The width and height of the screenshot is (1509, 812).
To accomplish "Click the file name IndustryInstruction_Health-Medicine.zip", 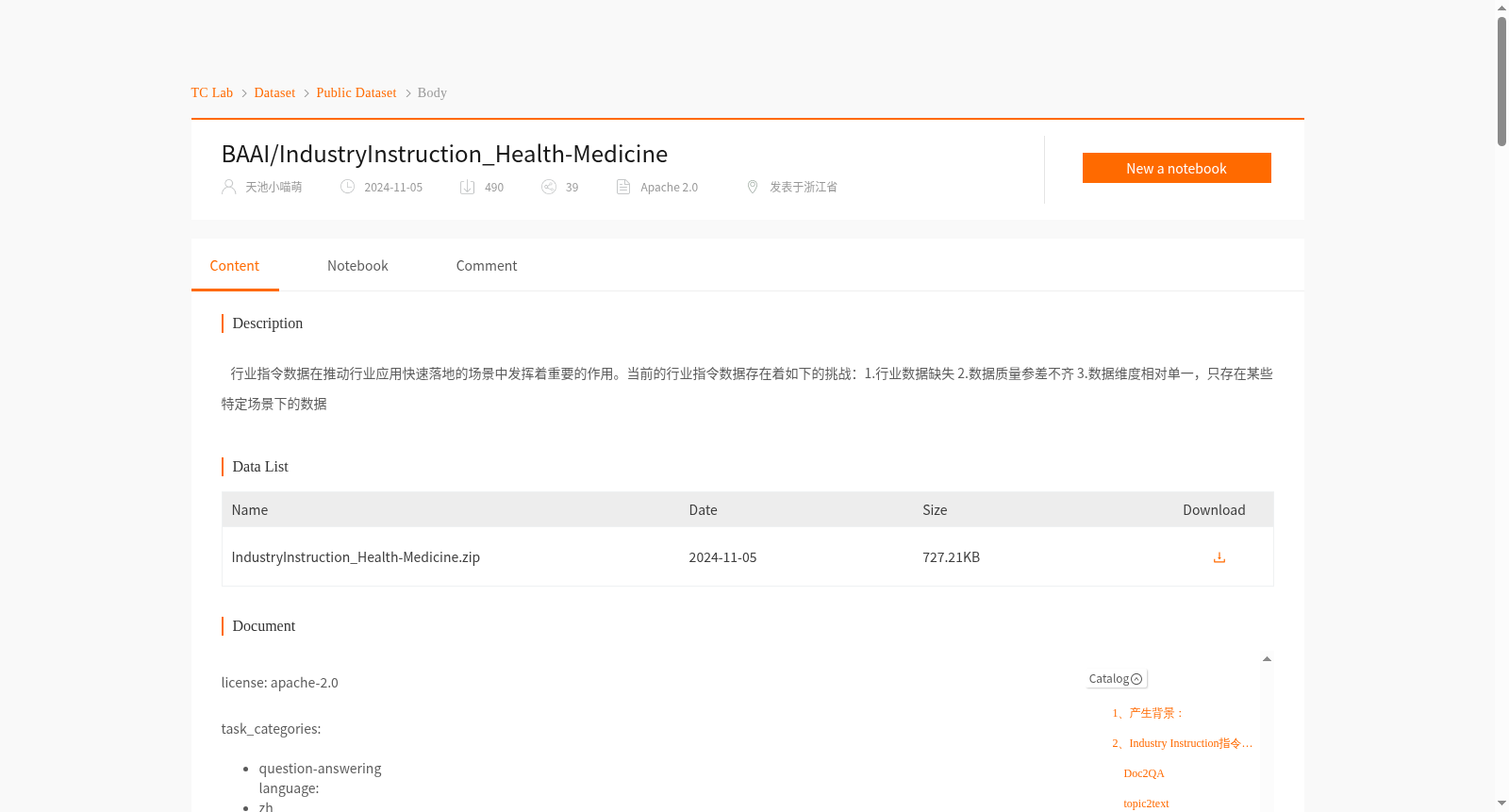I will point(356,557).
